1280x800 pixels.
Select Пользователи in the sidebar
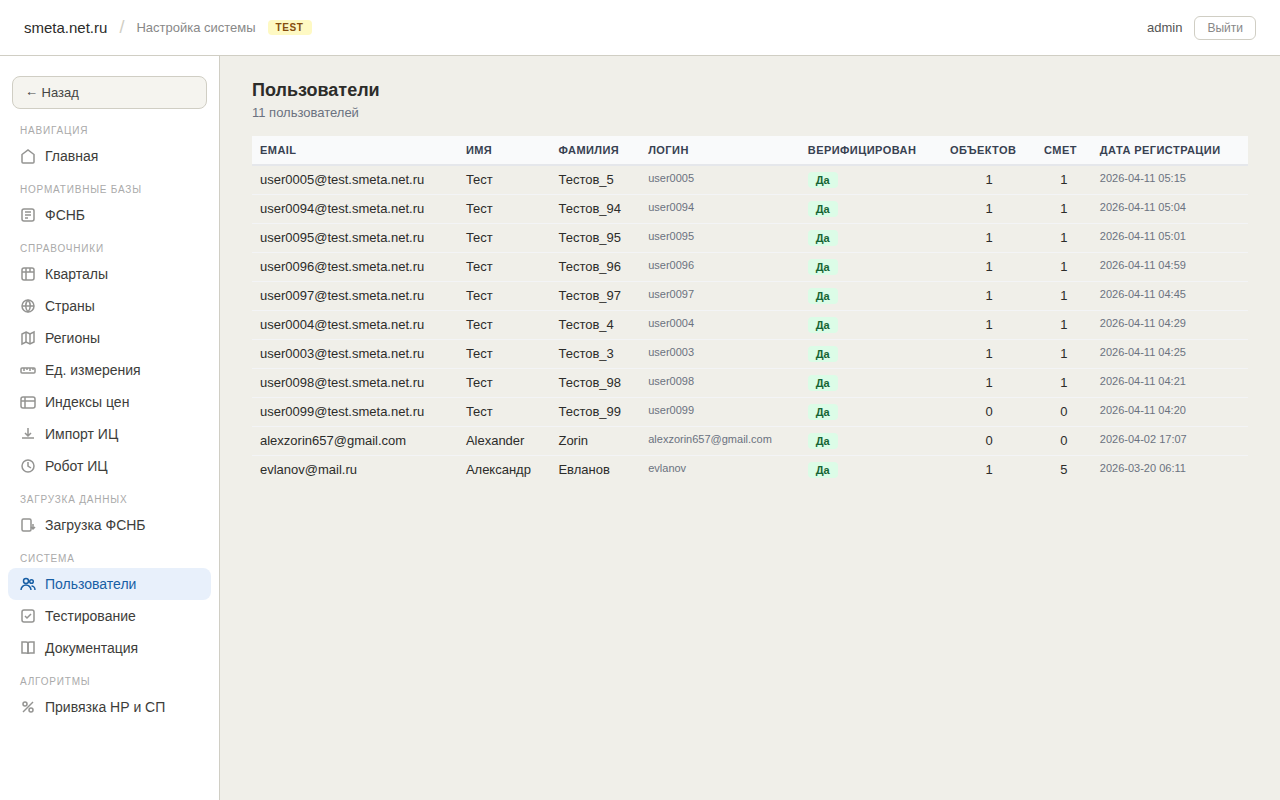(90, 584)
